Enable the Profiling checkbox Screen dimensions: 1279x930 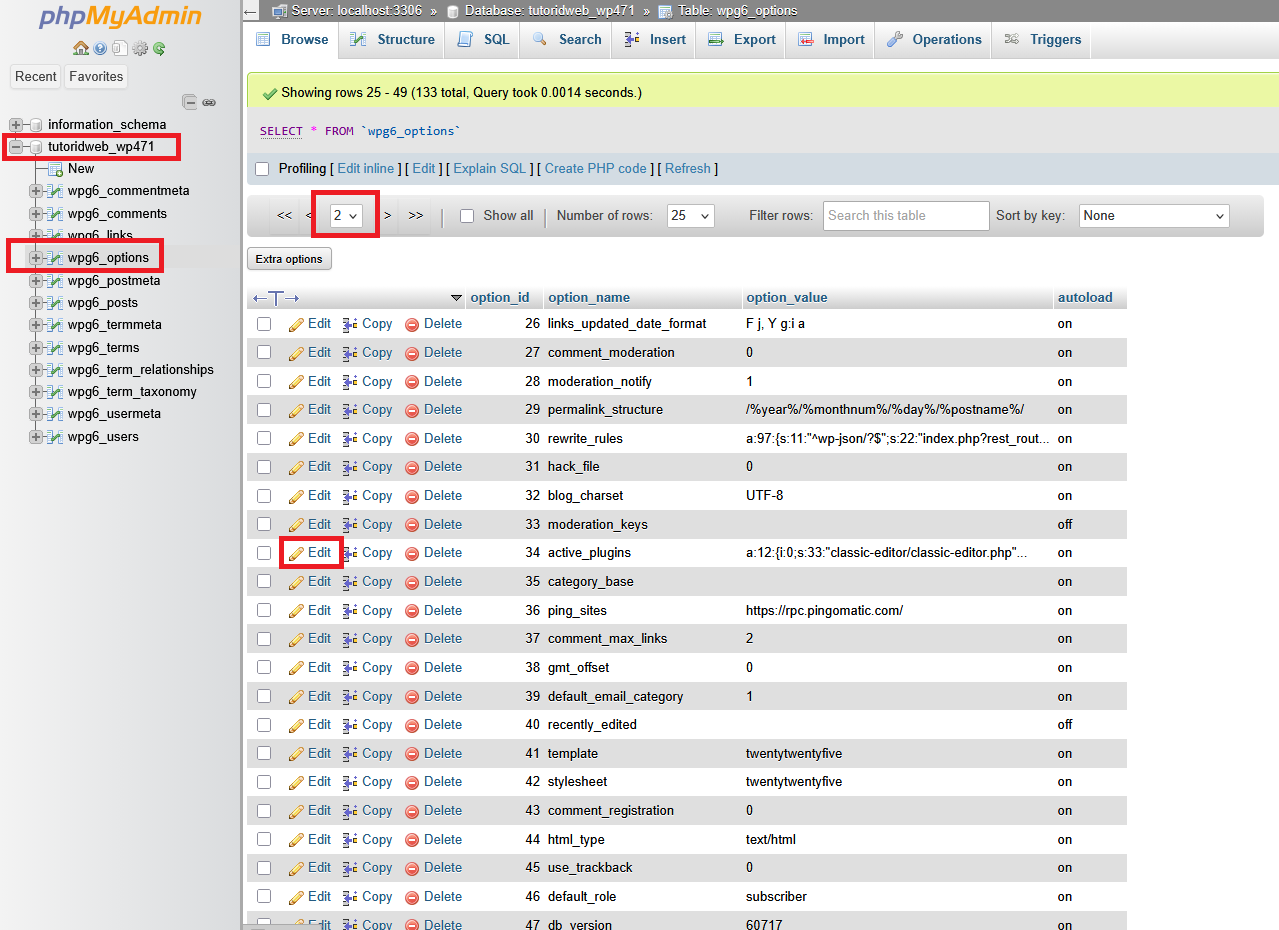point(261,168)
